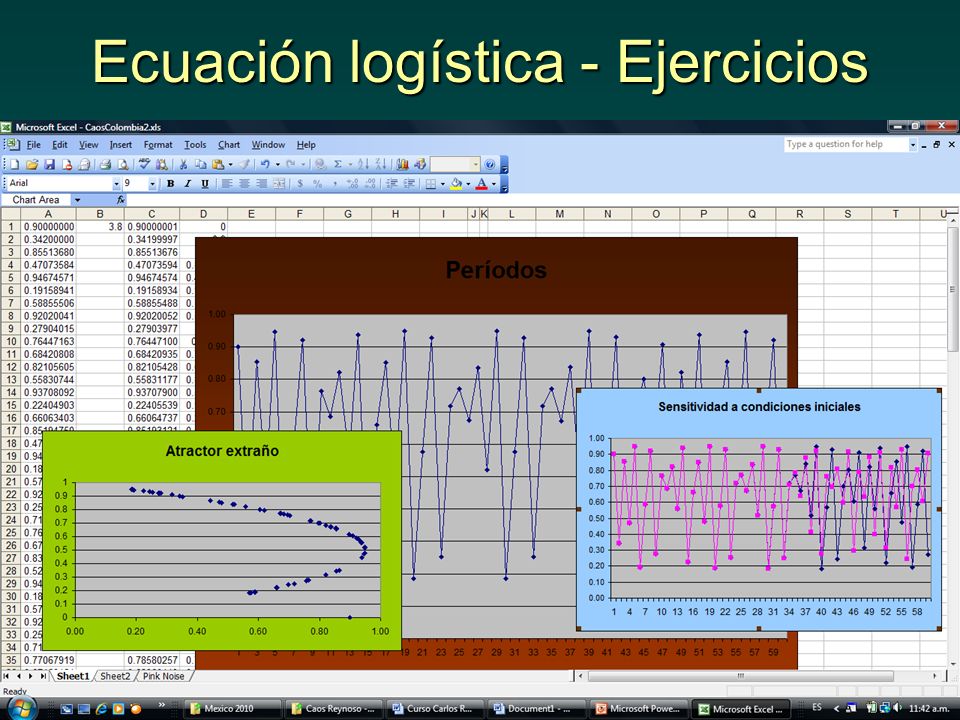Switch to the Sheet2 tab
Screen dimensions: 960x720
point(115,676)
